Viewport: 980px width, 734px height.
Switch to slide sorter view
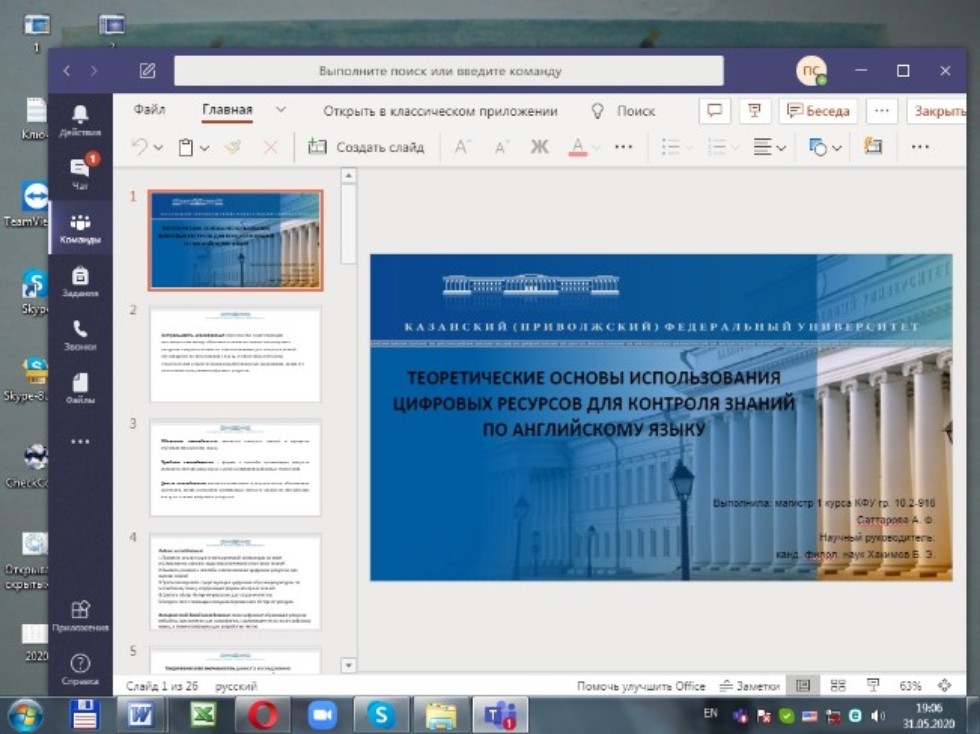coord(838,685)
